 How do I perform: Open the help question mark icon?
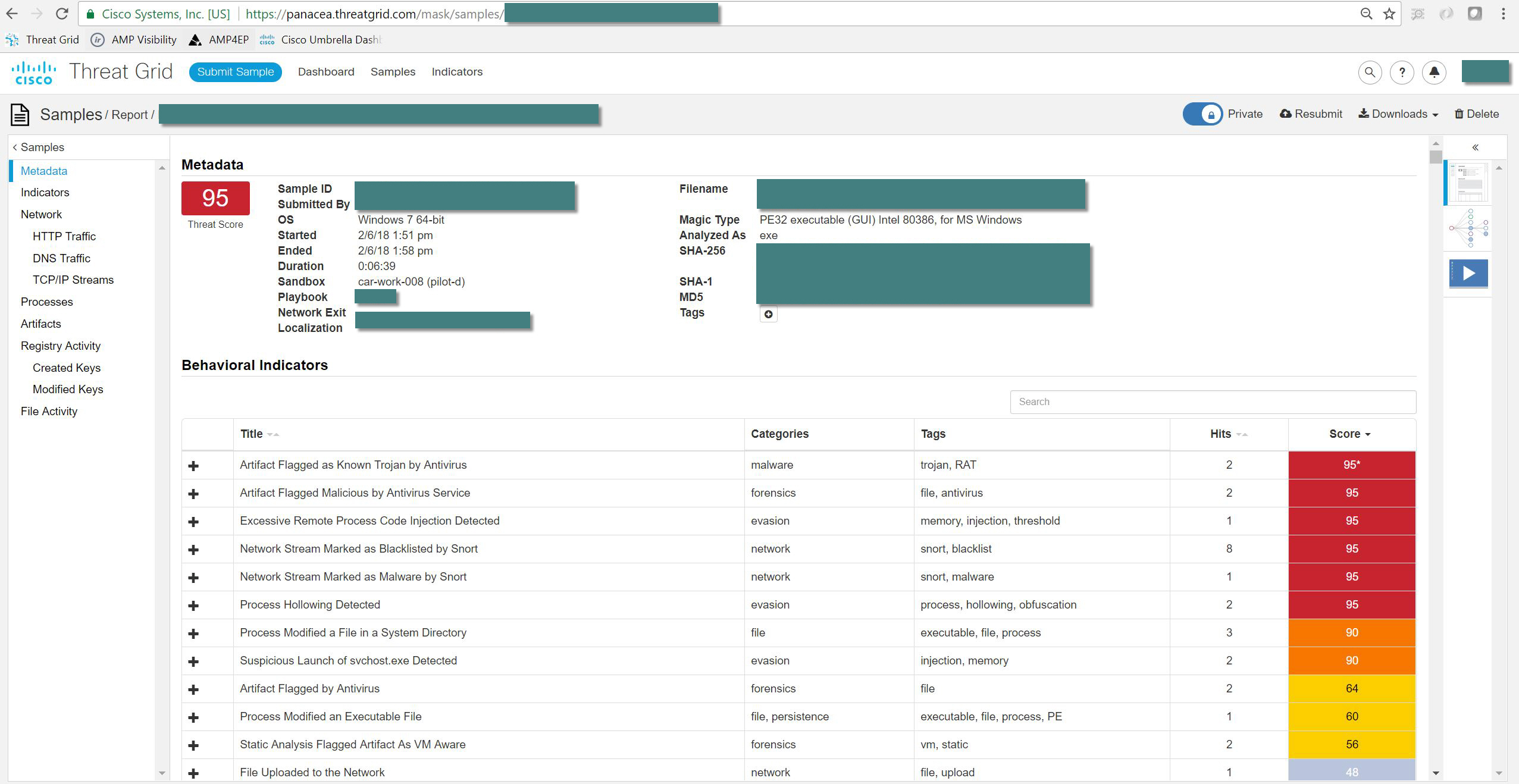pos(1402,73)
